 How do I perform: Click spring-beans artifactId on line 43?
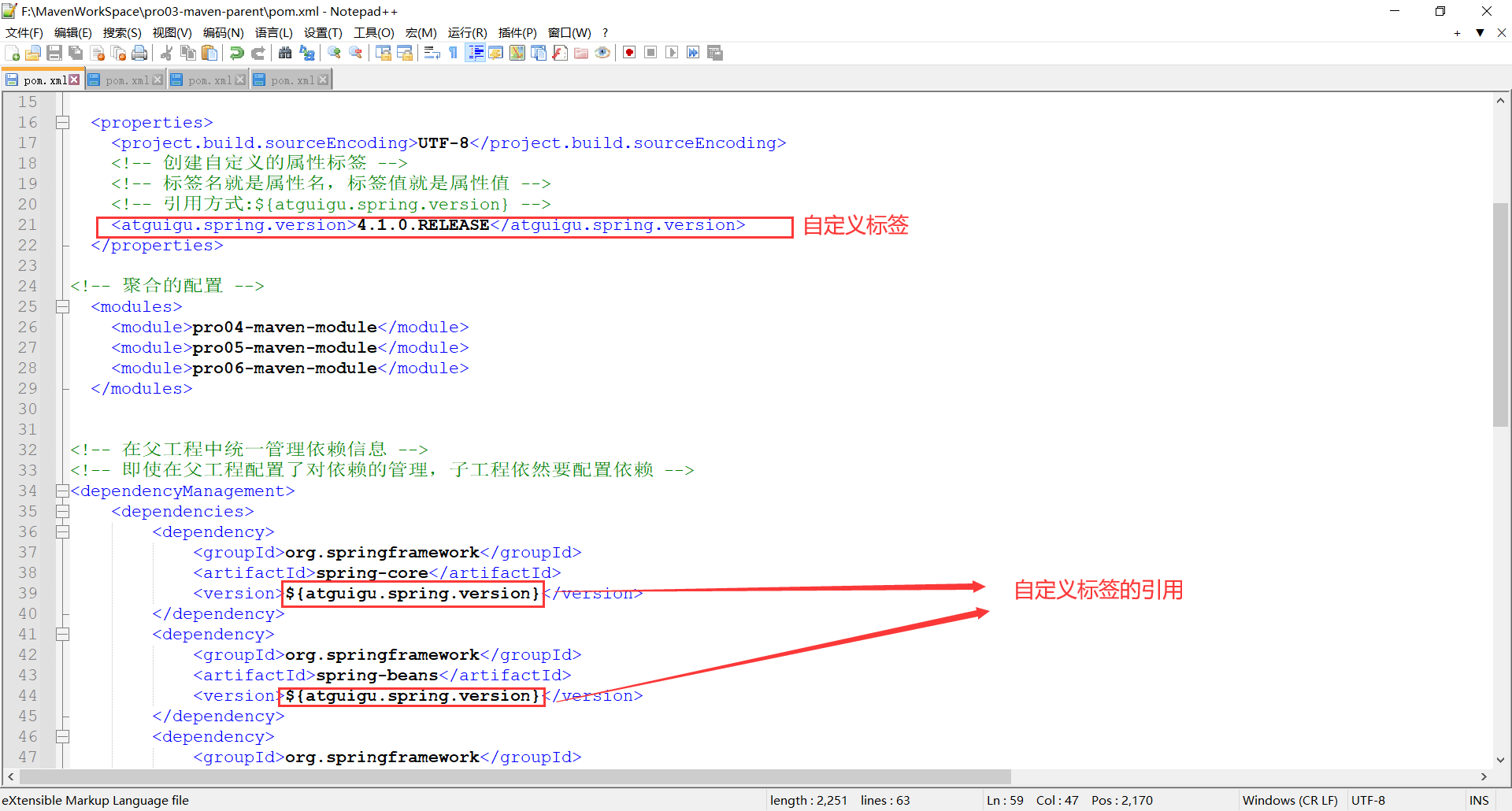[x=376, y=675]
